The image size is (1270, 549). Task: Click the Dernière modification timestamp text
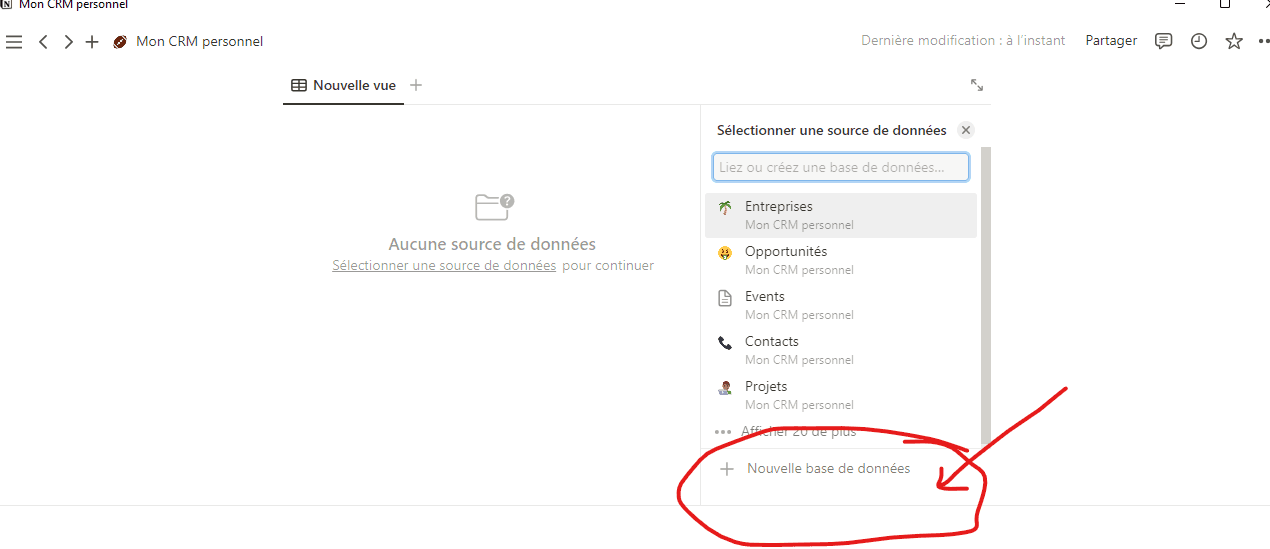pos(963,41)
